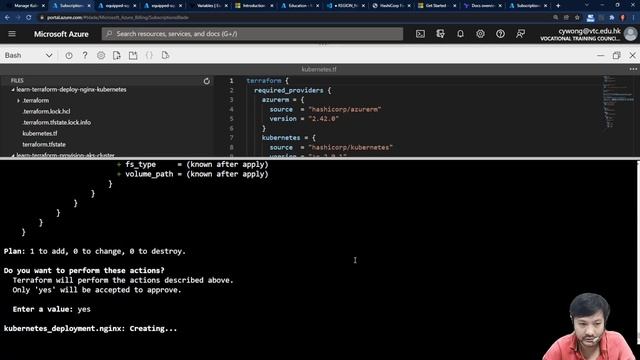Bookmark this page with the star icon
640x360 pixels.
point(577,18)
